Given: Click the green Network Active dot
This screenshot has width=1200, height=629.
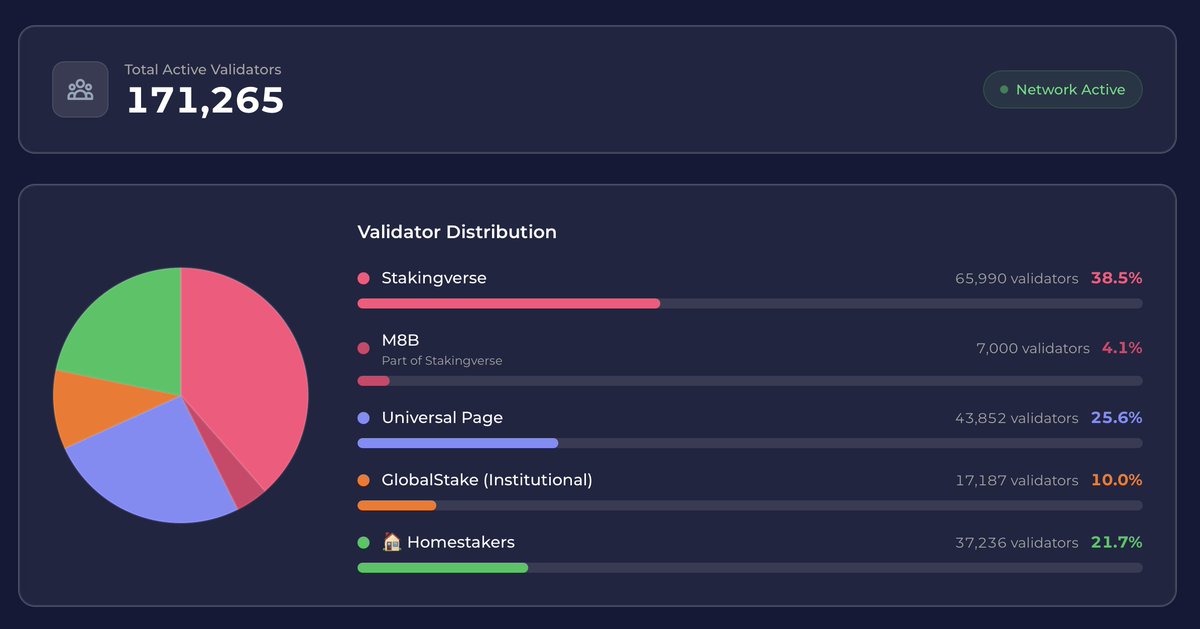Looking at the screenshot, I should (x=1004, y=89).
